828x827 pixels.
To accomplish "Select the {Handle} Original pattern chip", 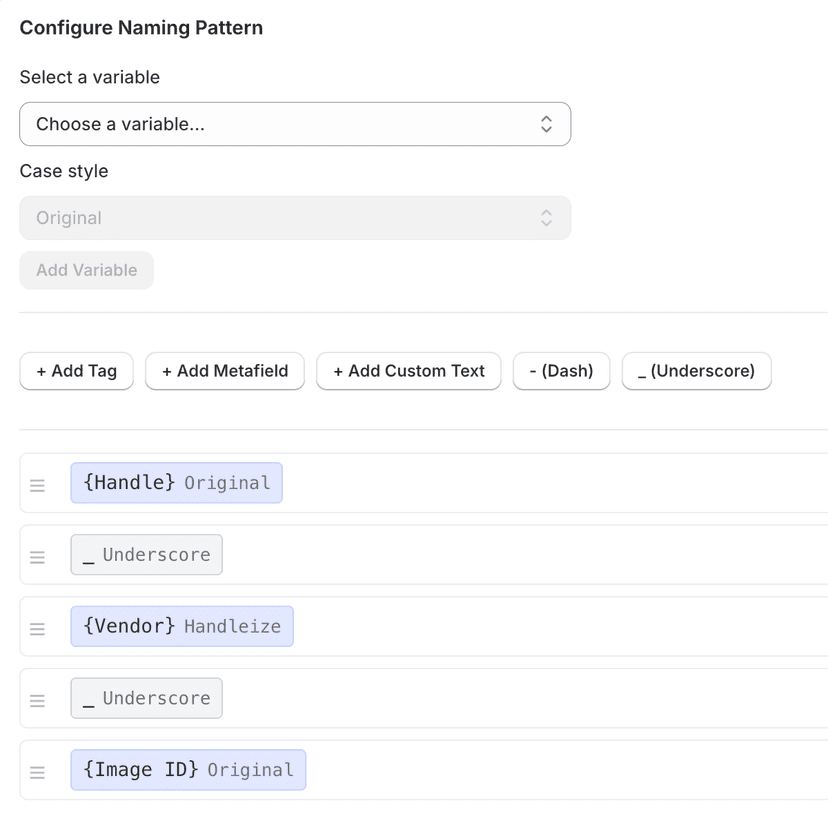I will point(176,482).
